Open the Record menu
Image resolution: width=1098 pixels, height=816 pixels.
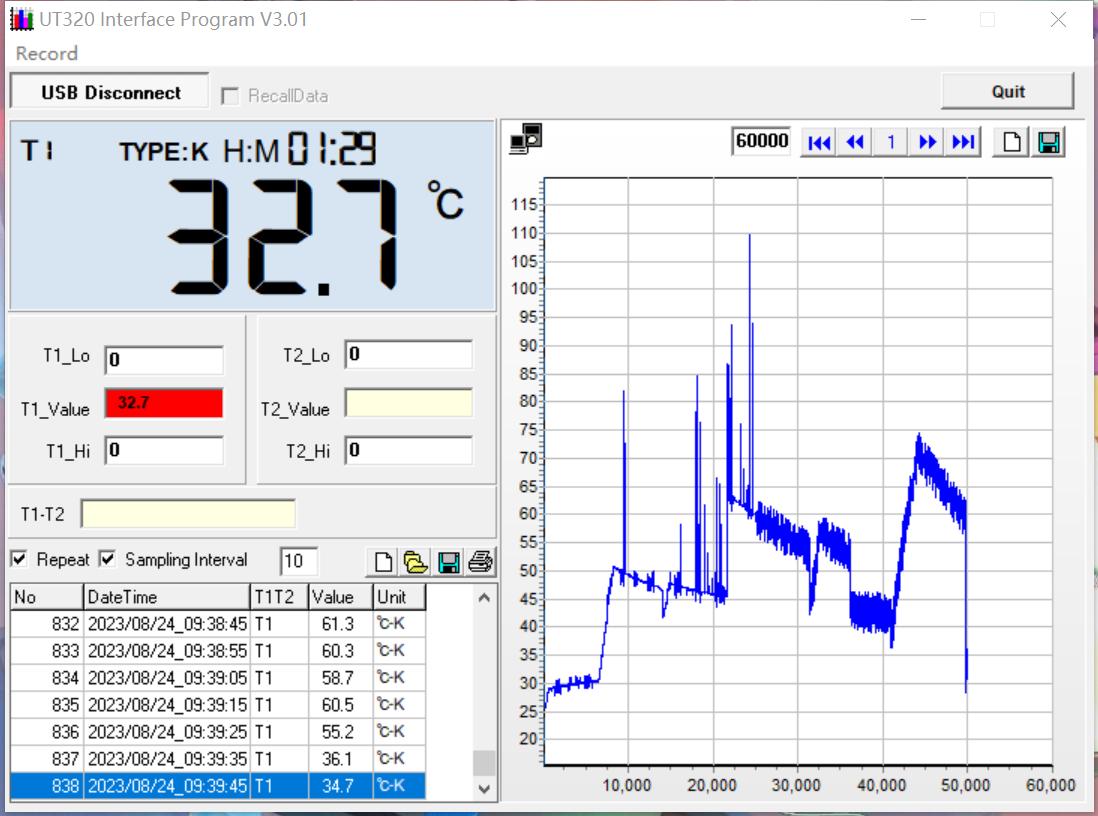click(x=46, y=54)
